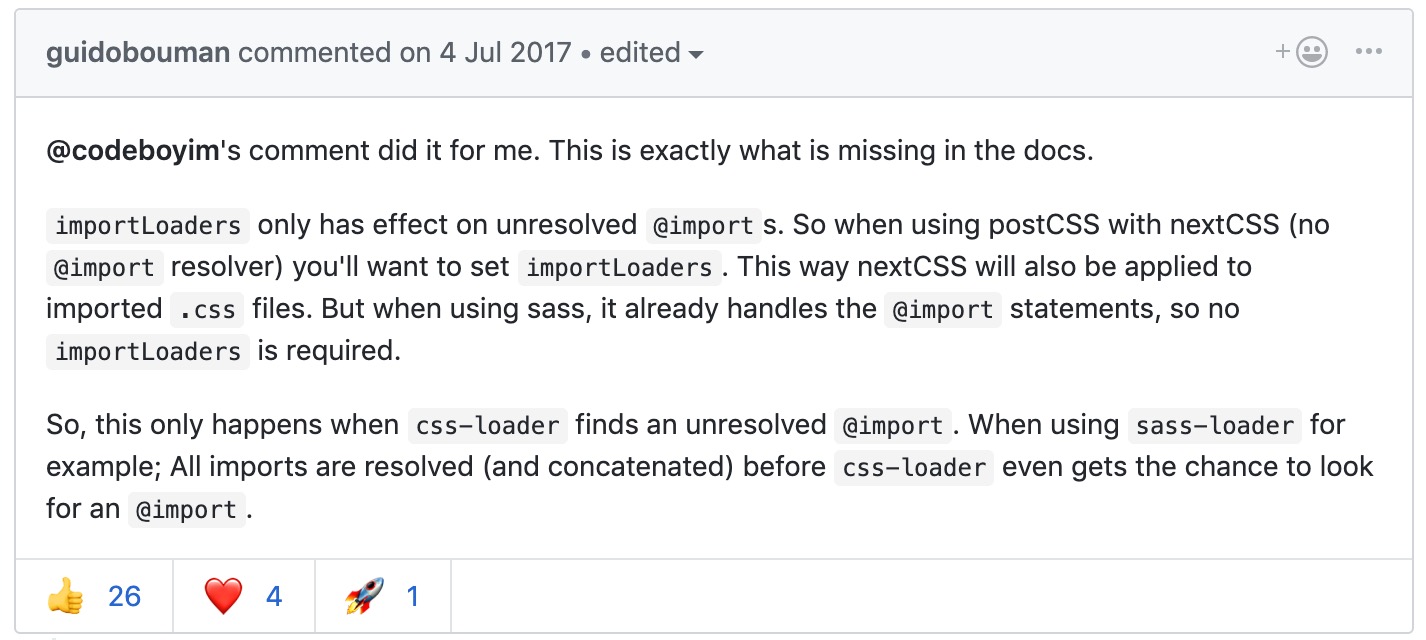Click the 4 Jul 2017 timestamp
Viewport: 1426px width, 640px height.
pos(505,53)
